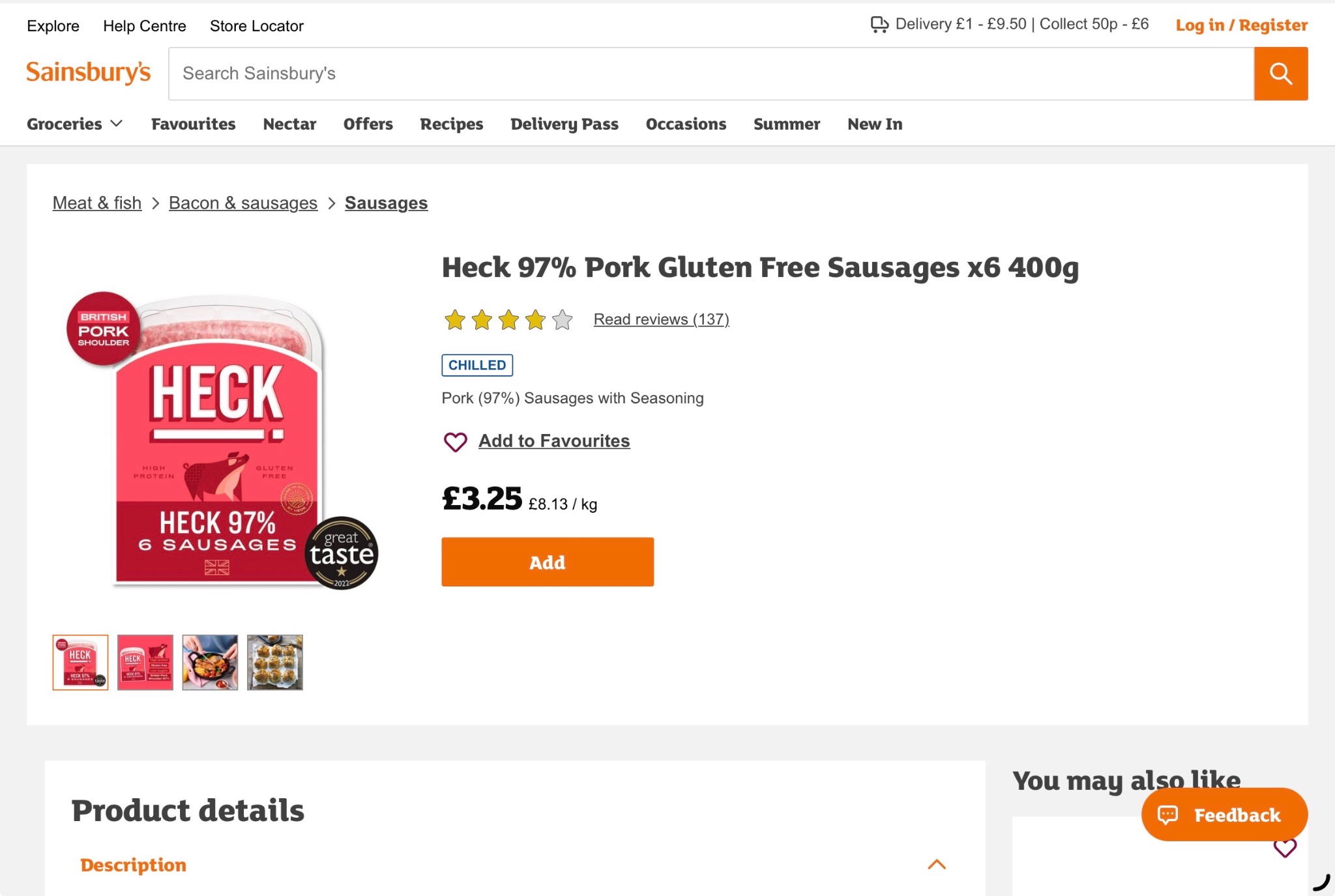Select the second product thumbnail image

pyautogui.click(x=145, y=662)
